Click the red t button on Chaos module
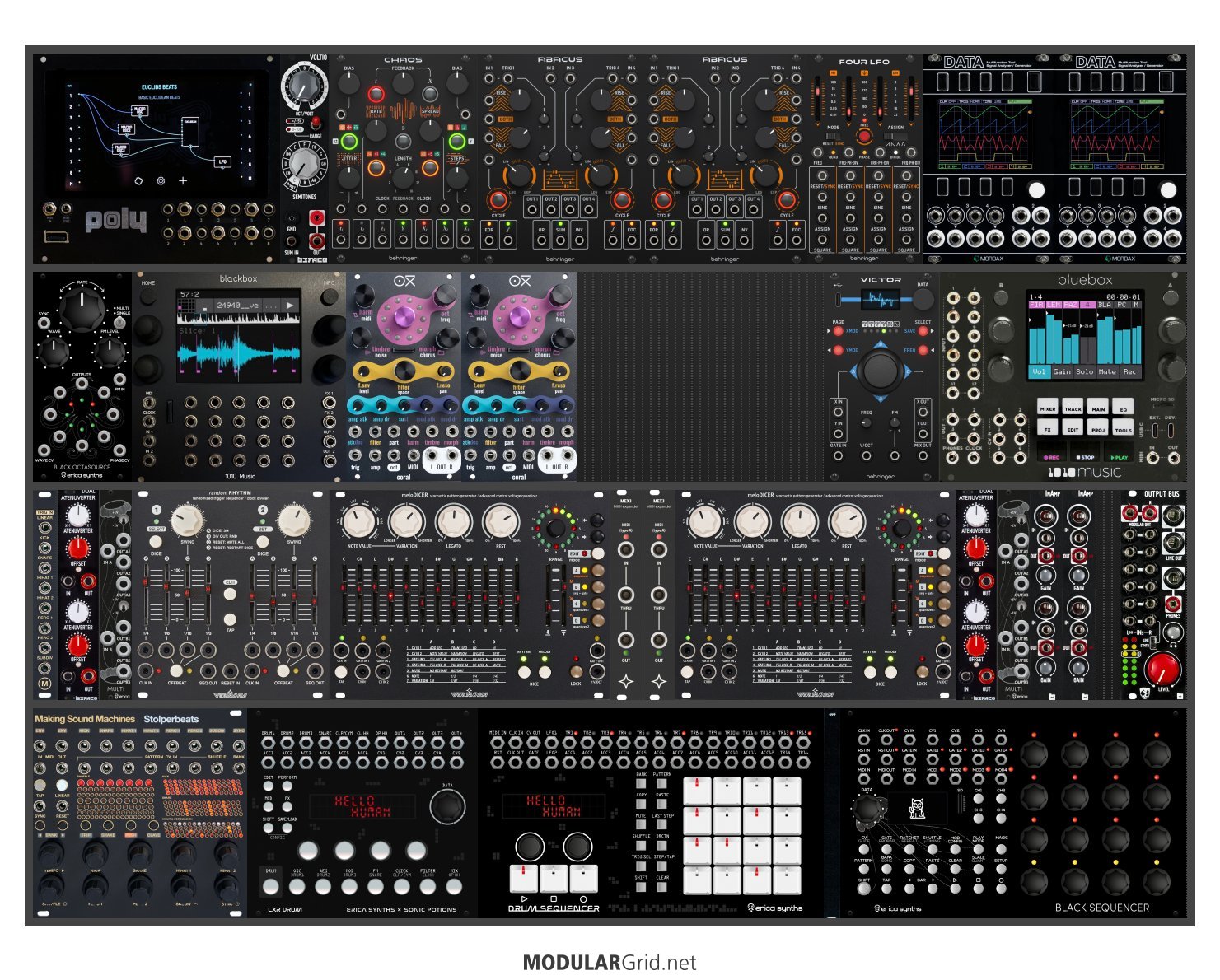 [376, 94]
